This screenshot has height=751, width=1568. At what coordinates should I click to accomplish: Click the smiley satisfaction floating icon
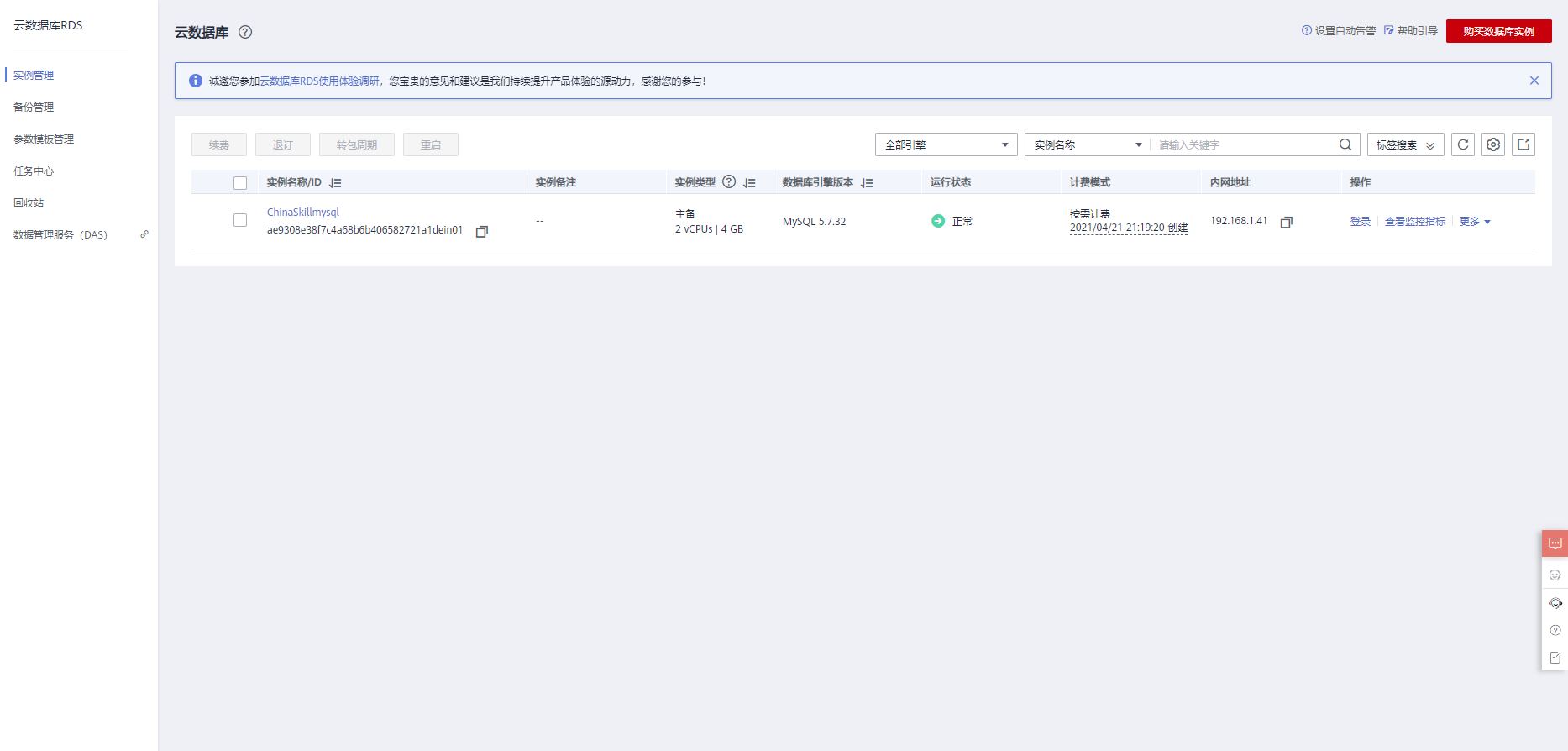[1555, 575]
